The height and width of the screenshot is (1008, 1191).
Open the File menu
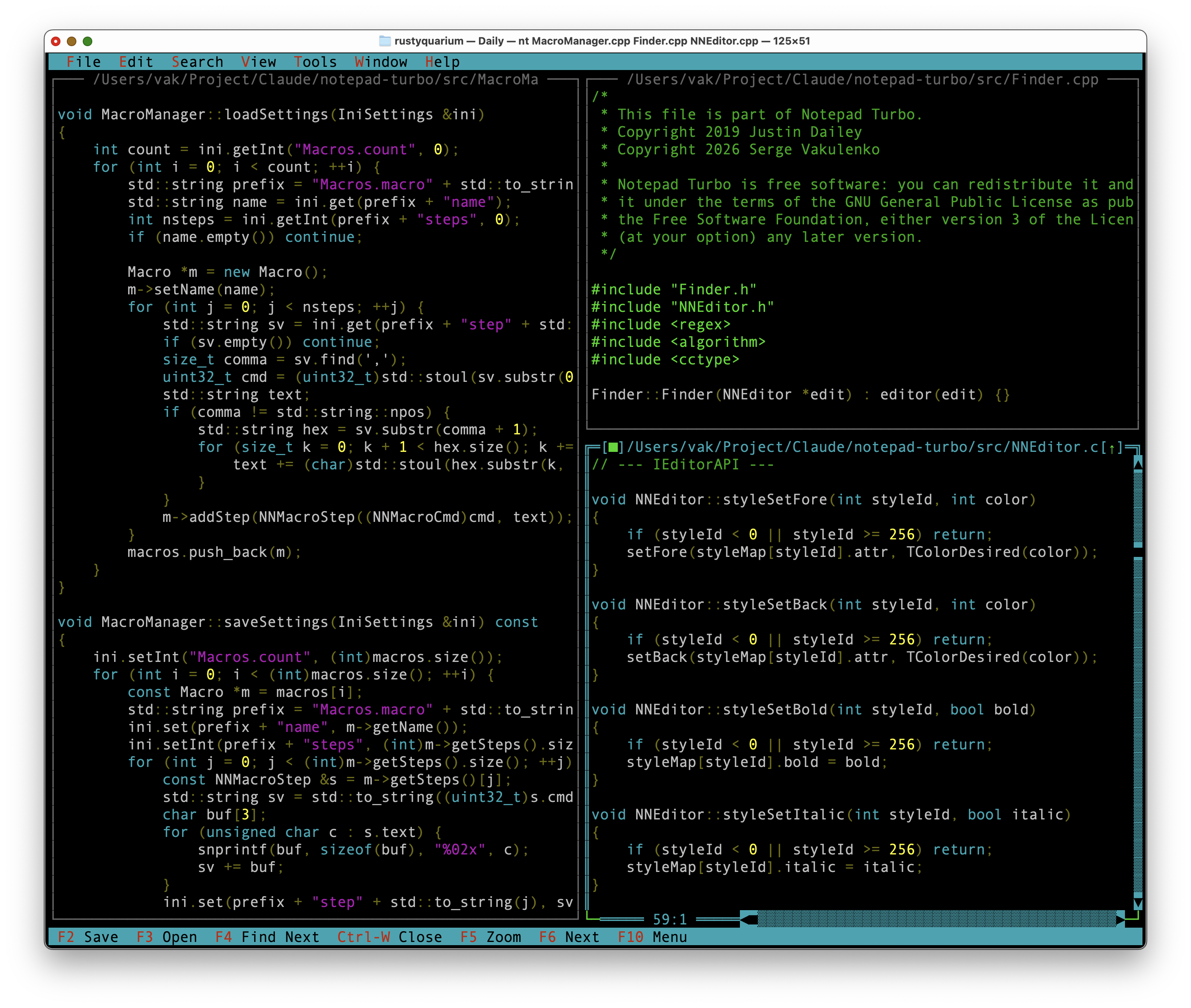[x=84, y=62]
